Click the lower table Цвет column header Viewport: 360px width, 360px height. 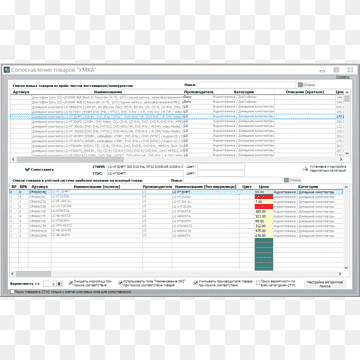pos(247,187)
